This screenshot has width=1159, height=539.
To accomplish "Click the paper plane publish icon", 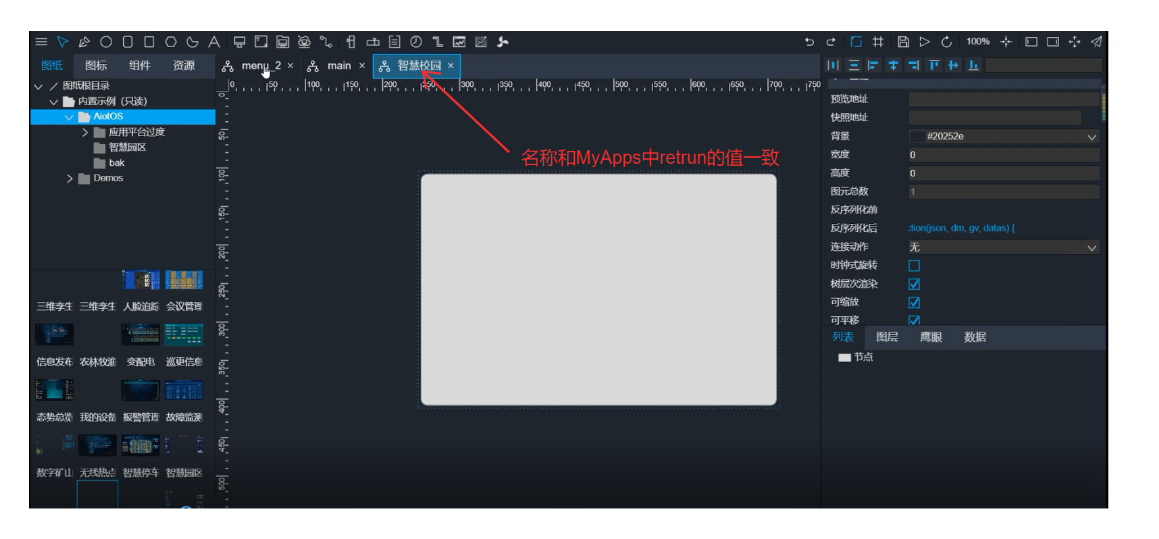I will pos(1097,42).
